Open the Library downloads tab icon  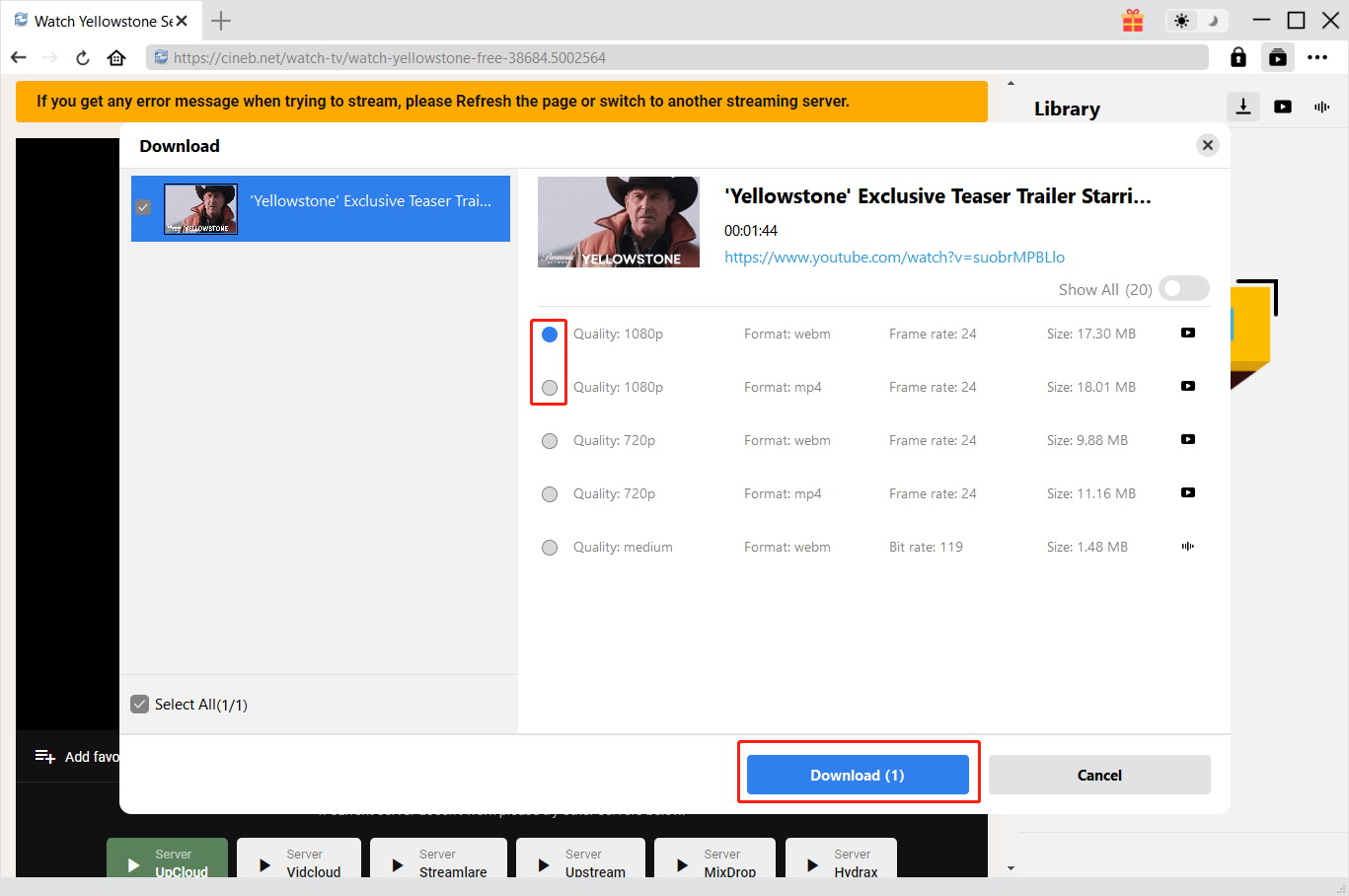pyautogui.click(x=1243, y=107)
